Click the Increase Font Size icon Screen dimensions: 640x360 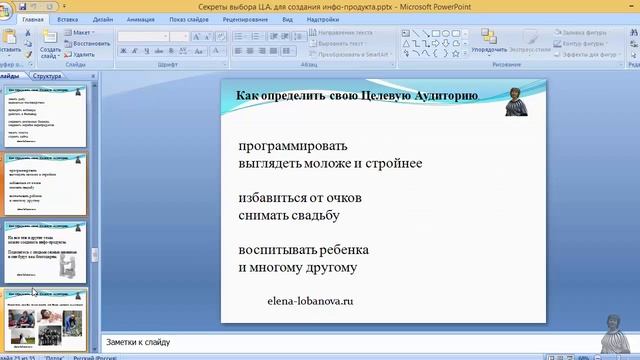[196, 37]
